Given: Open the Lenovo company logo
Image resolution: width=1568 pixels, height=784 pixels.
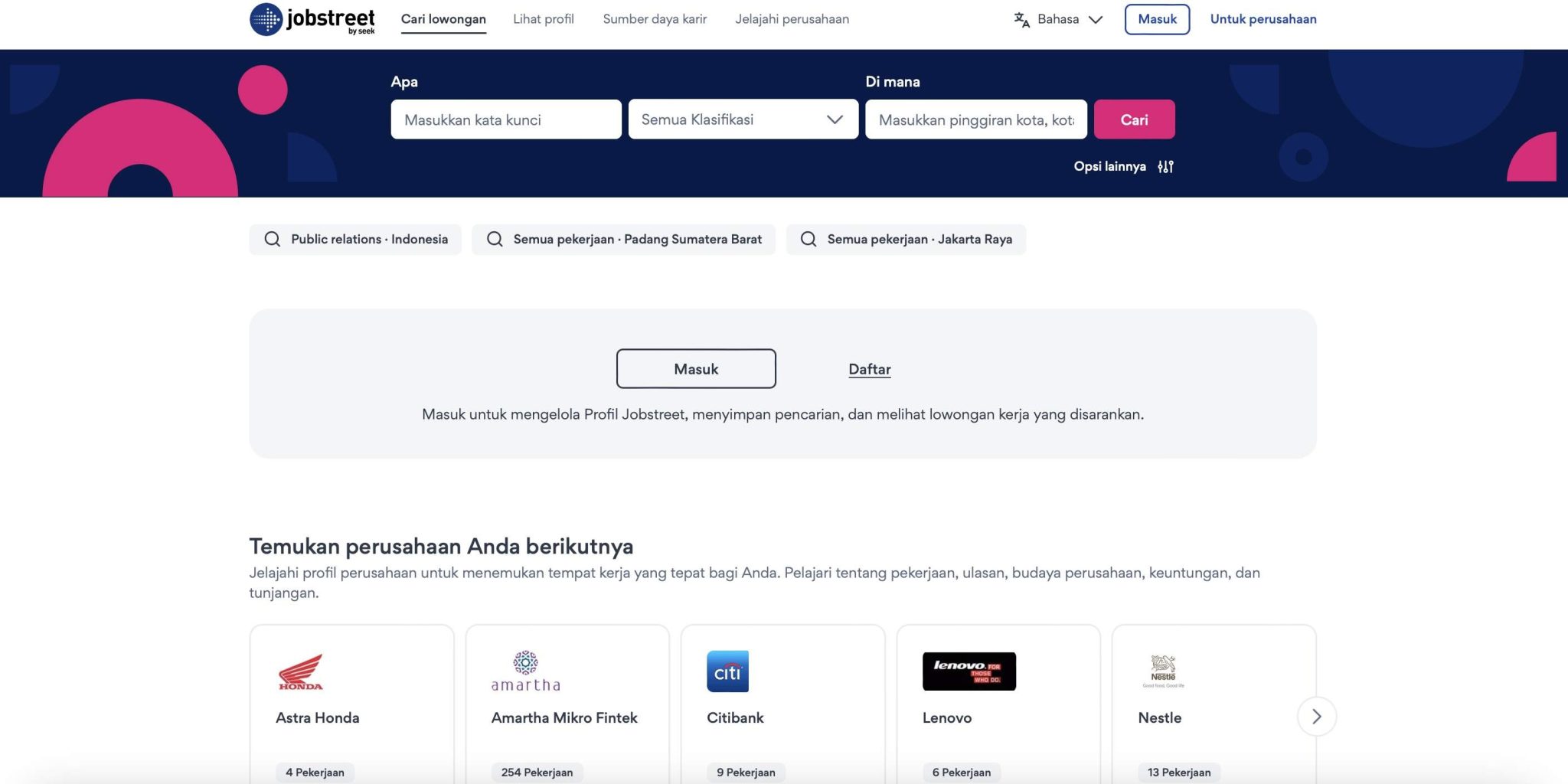Looking at the screenshot, I should point(969,671).
